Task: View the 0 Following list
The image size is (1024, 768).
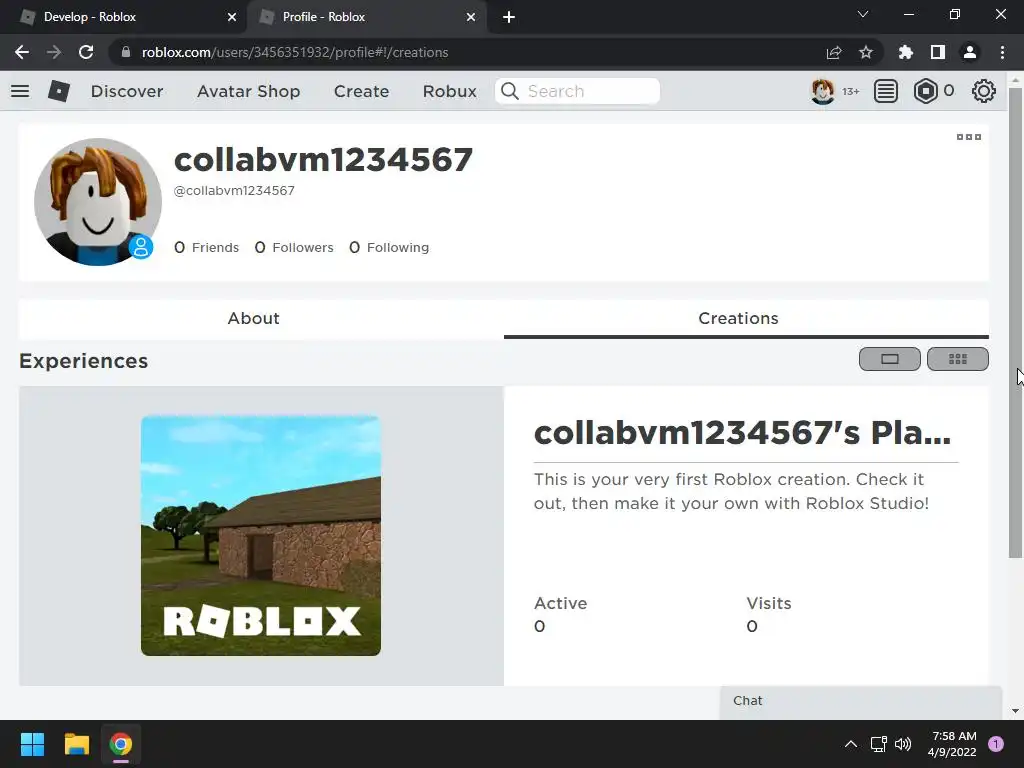Action: point(389,248)
